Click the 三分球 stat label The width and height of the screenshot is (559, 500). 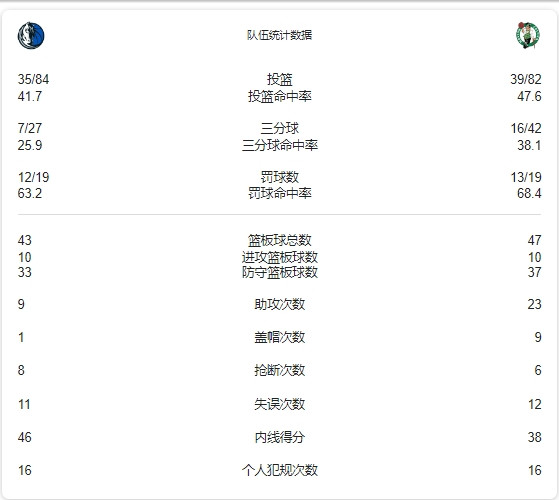[280, 128]
